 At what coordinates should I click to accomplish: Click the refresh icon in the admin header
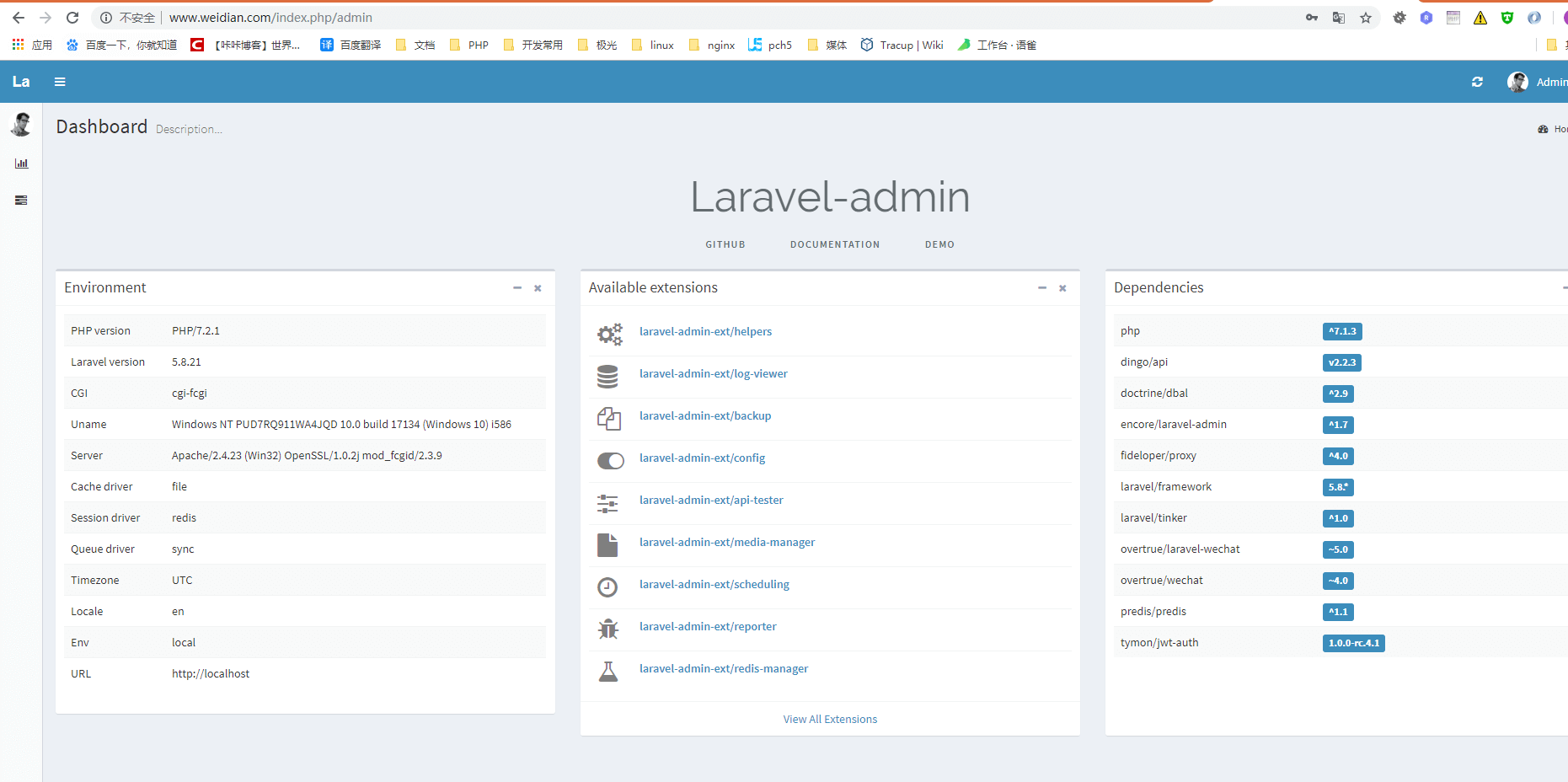coord(1477,82)
